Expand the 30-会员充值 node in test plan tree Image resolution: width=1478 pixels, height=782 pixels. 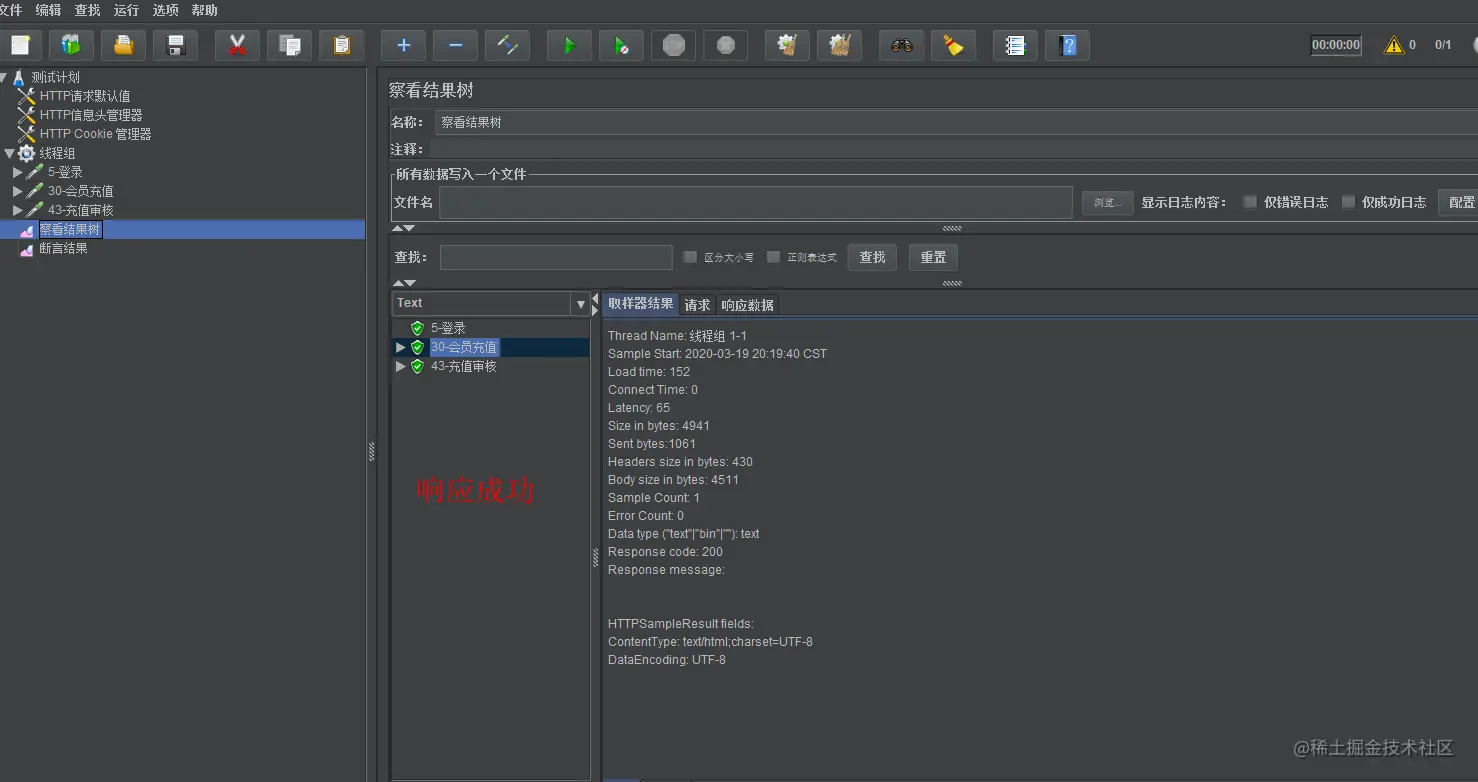pyautogui.click(x=18, y=191)
